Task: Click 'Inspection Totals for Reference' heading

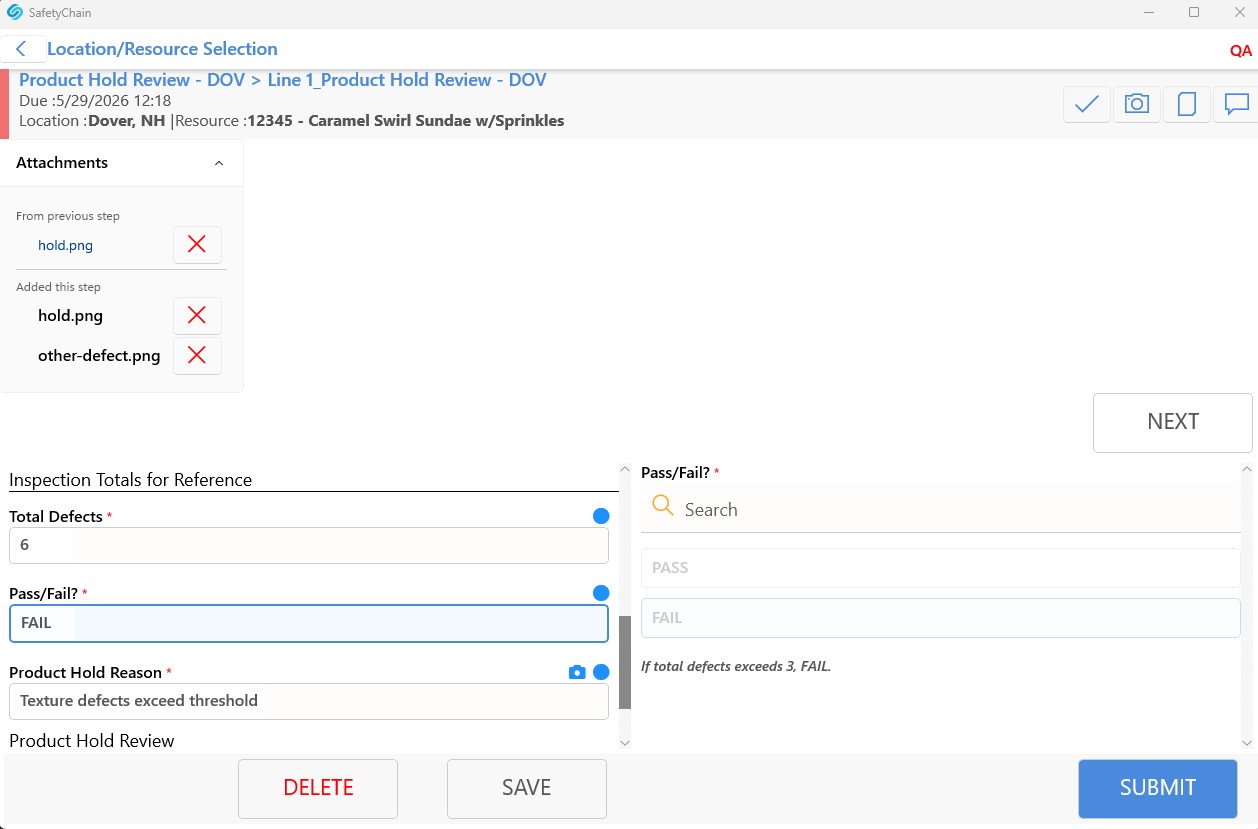Action: click(x=130, y=480)
